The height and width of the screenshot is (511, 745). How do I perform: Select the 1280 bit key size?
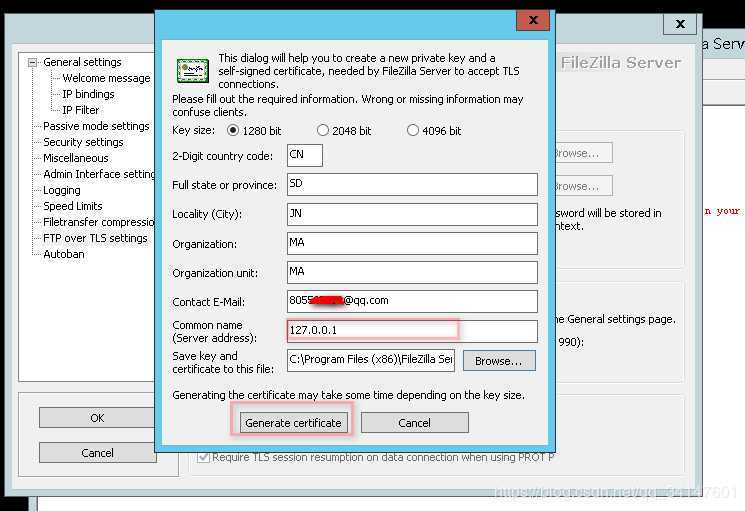[x=233, y=130]
